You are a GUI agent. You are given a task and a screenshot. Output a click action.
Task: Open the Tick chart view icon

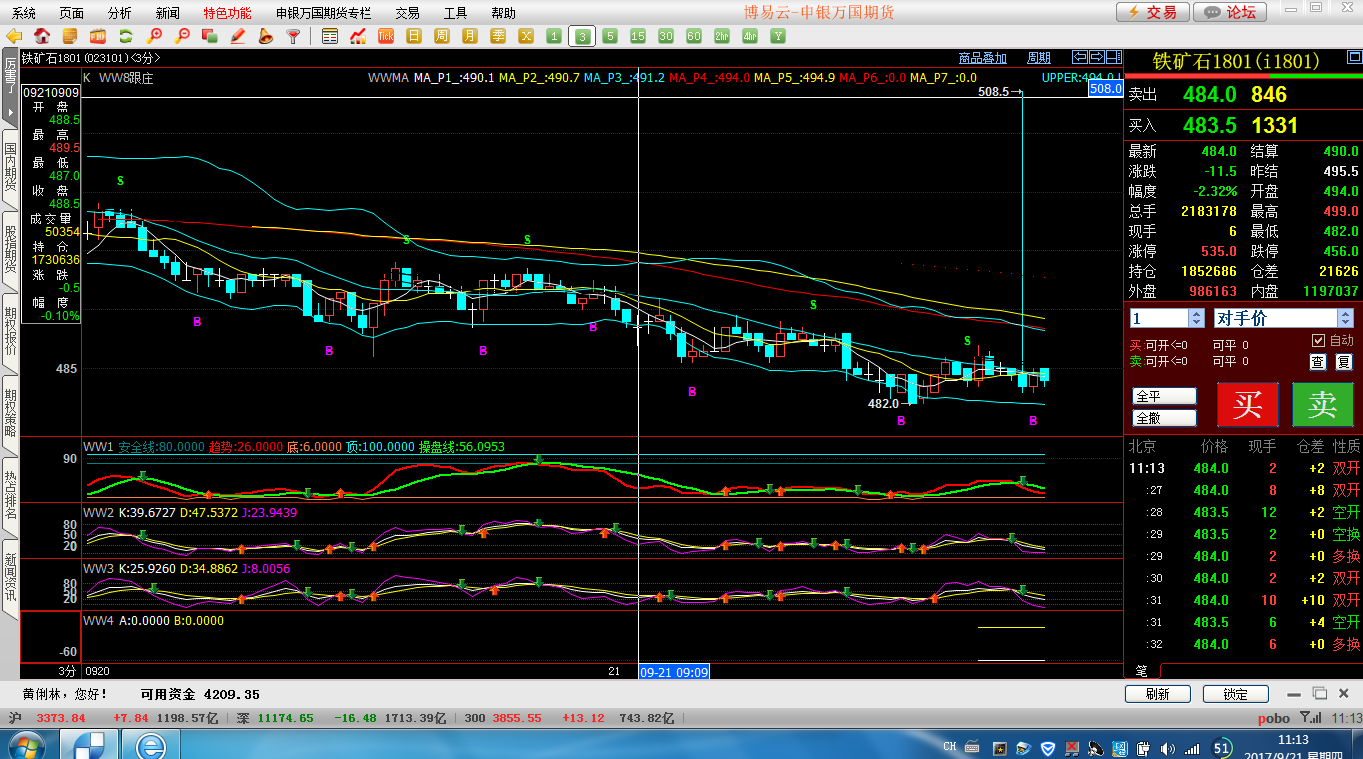pyautogui.click(x=386, y=36)
